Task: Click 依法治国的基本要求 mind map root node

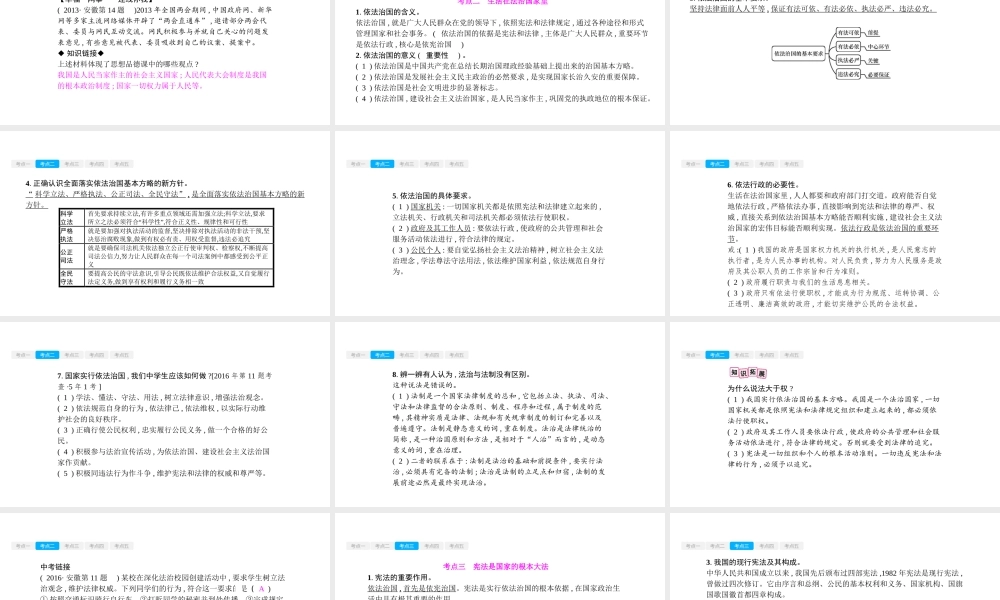Action: coord(798,54)
